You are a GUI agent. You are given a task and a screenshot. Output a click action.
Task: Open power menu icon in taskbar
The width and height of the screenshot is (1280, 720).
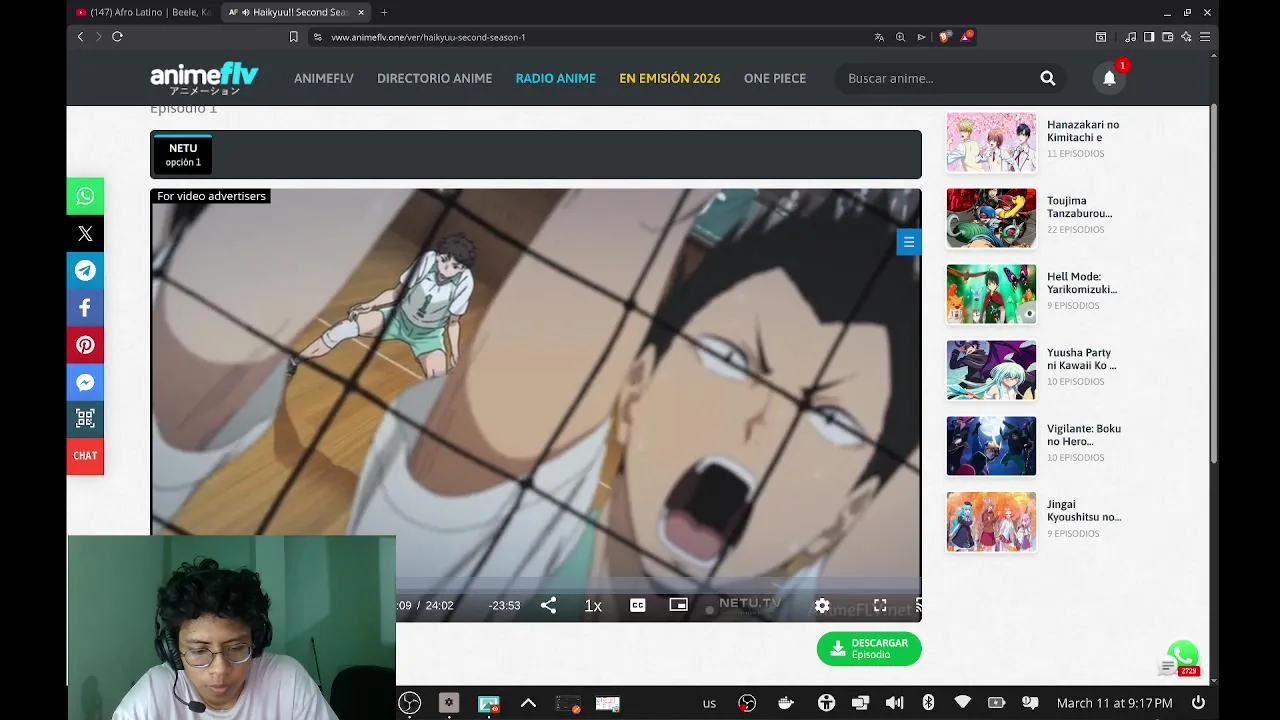point(1198,703)
